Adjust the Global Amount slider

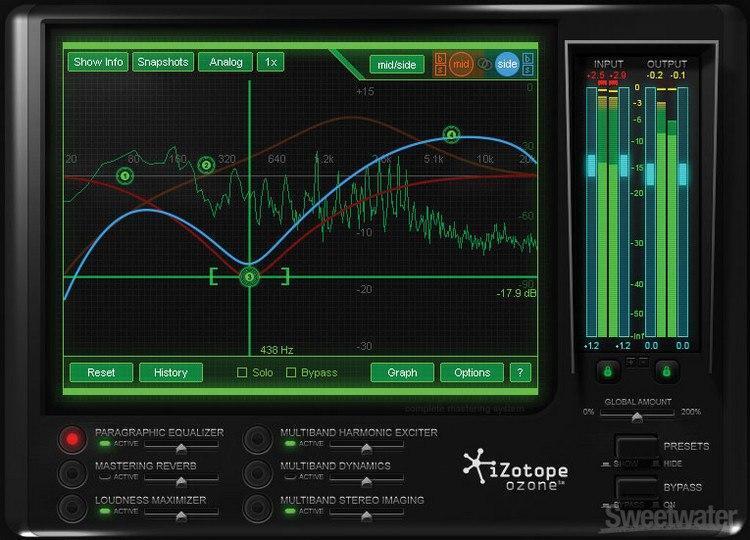click(x=637, y=418)
